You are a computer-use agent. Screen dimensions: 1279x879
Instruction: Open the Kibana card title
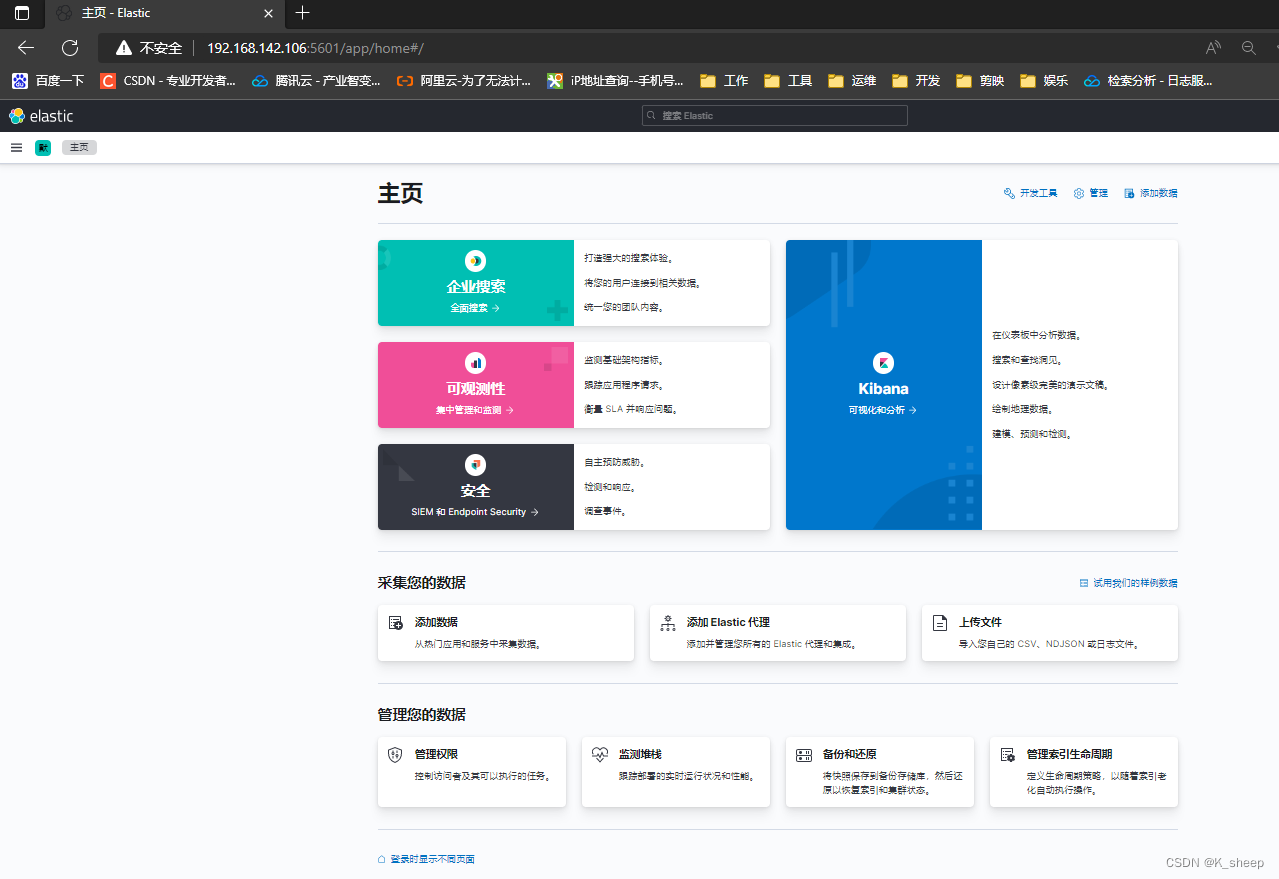[x=883, y=389]
